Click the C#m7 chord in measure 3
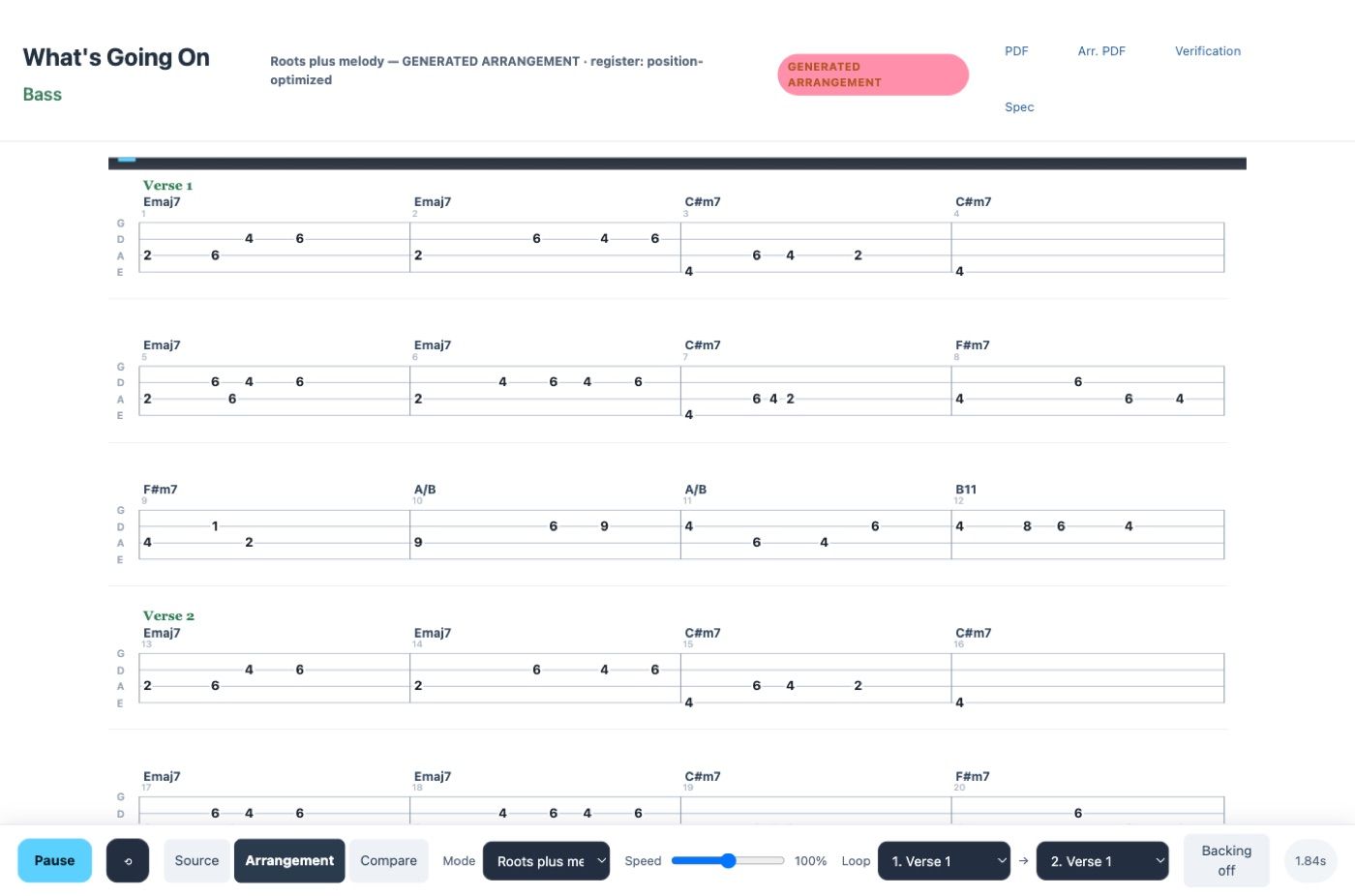The image size is (1355, 896). [703, 202]
